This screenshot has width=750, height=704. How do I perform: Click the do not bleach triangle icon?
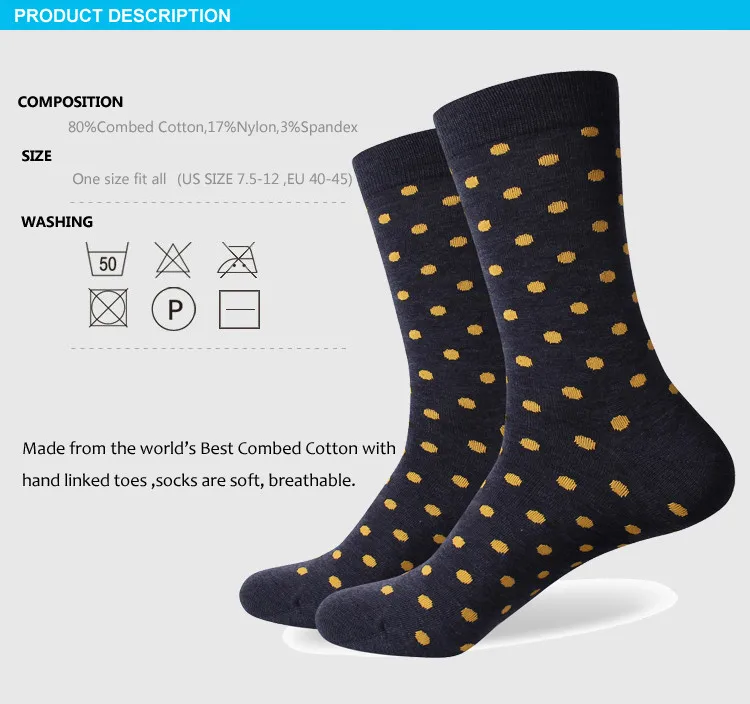(x=173, y=259)
